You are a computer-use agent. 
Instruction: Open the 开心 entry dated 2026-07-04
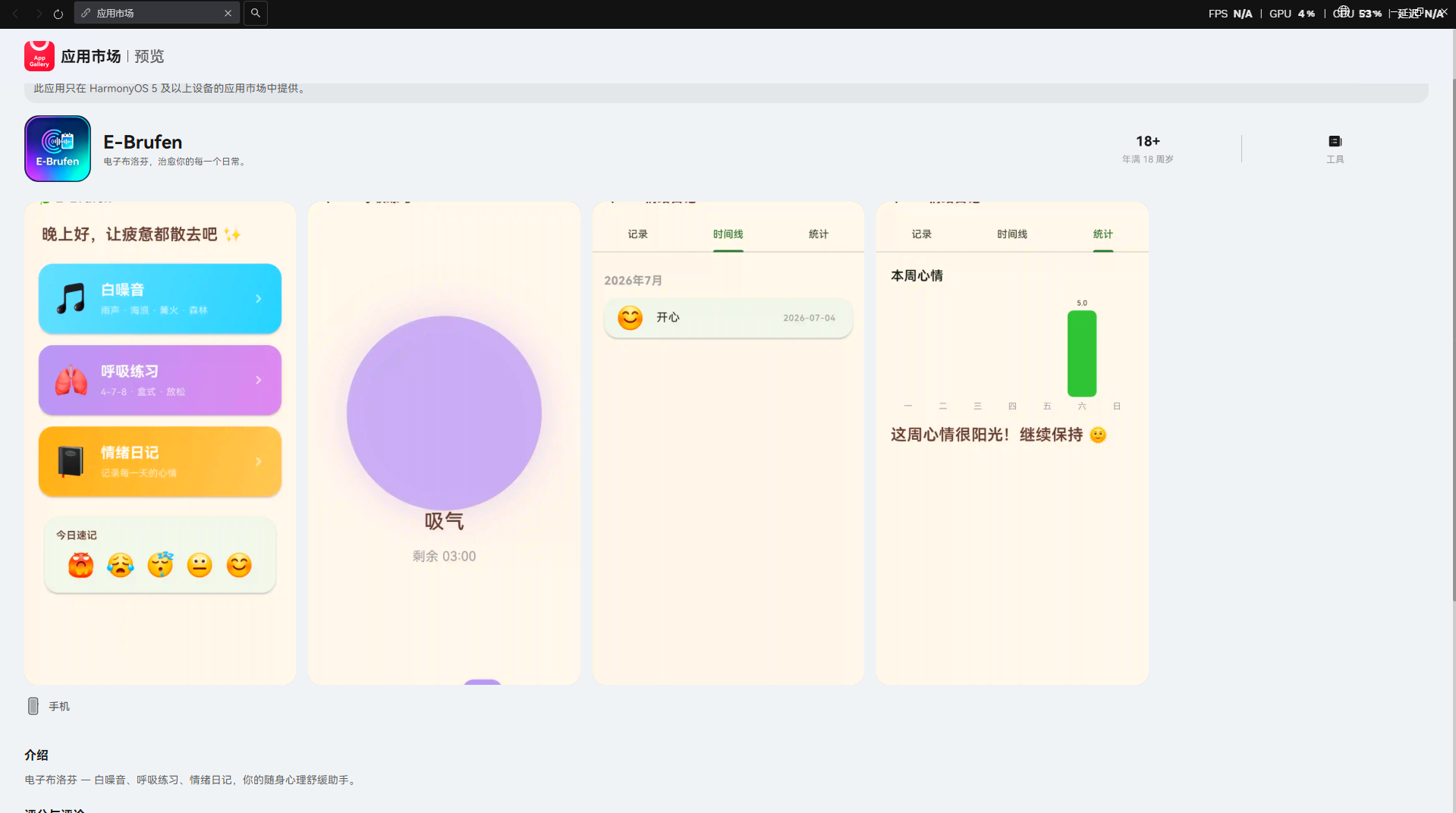pos(728,318)
